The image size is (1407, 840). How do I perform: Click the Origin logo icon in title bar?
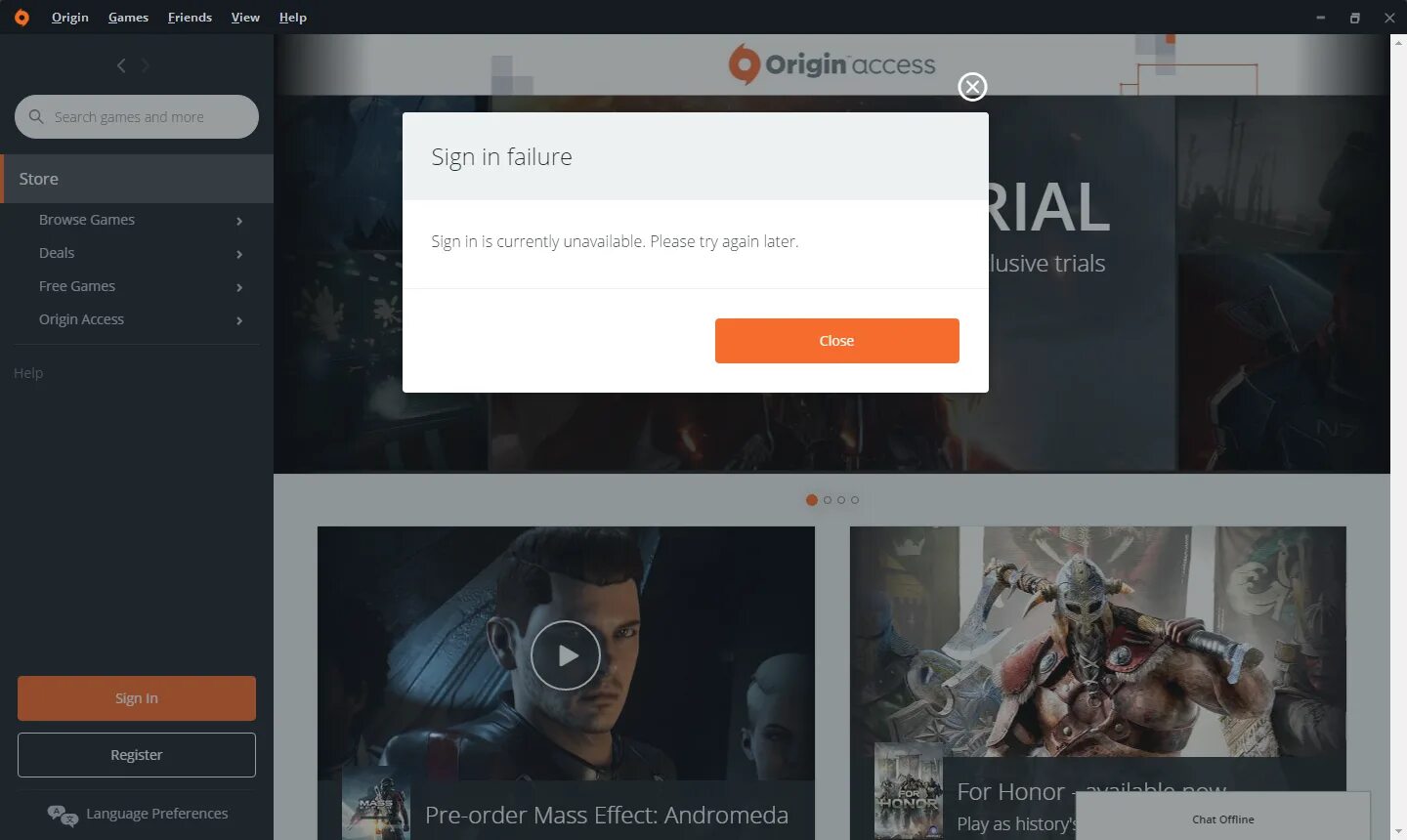(21, 18)
